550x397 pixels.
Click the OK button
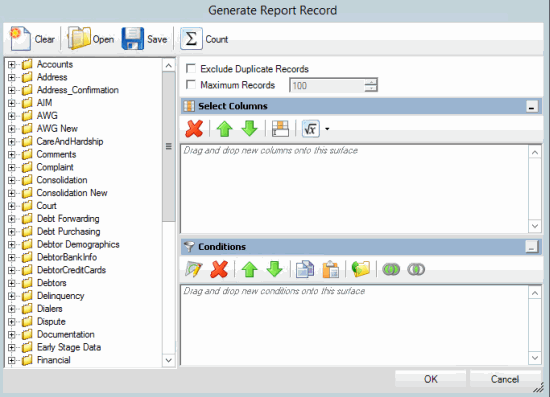click(430, 379)
